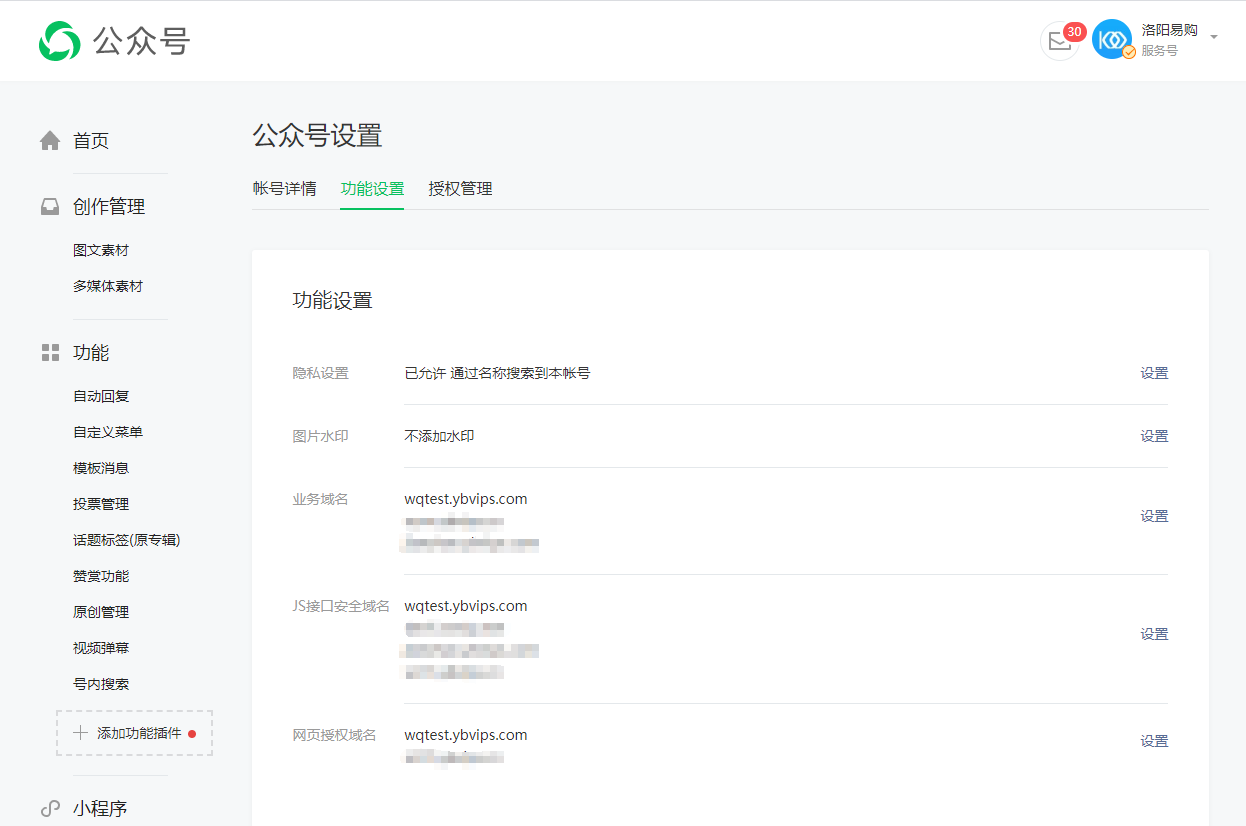Click the 功能 grid icon
1246x826 pixels.
coord(50,353)
